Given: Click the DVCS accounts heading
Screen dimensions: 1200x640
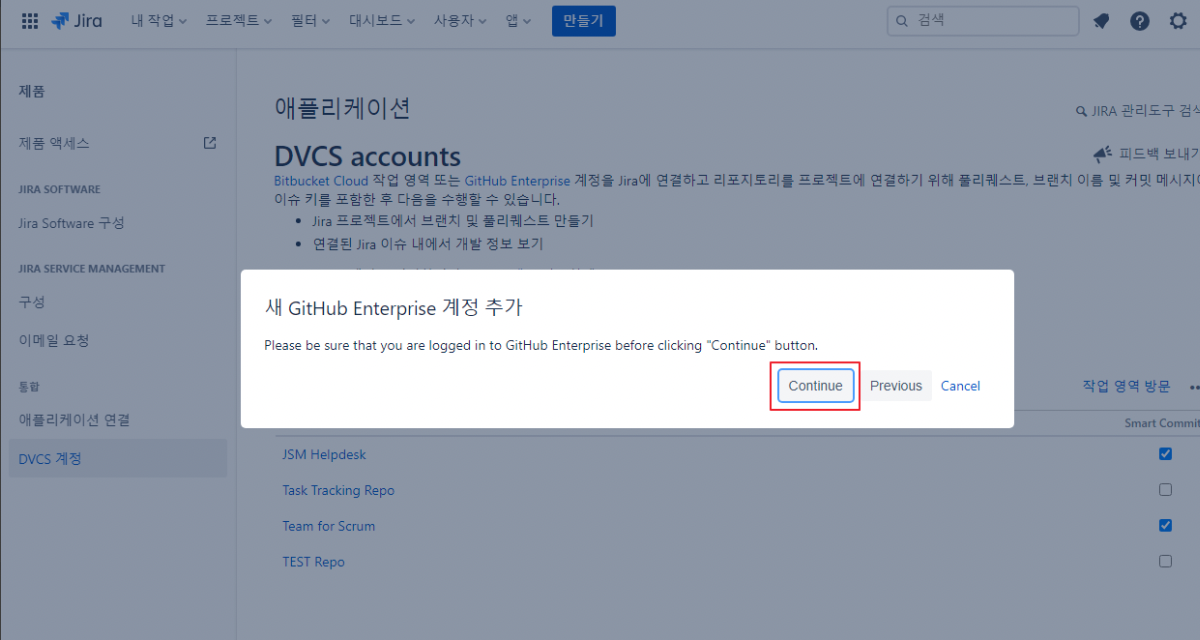Looking at the screenshot, I should click(367, 156).
